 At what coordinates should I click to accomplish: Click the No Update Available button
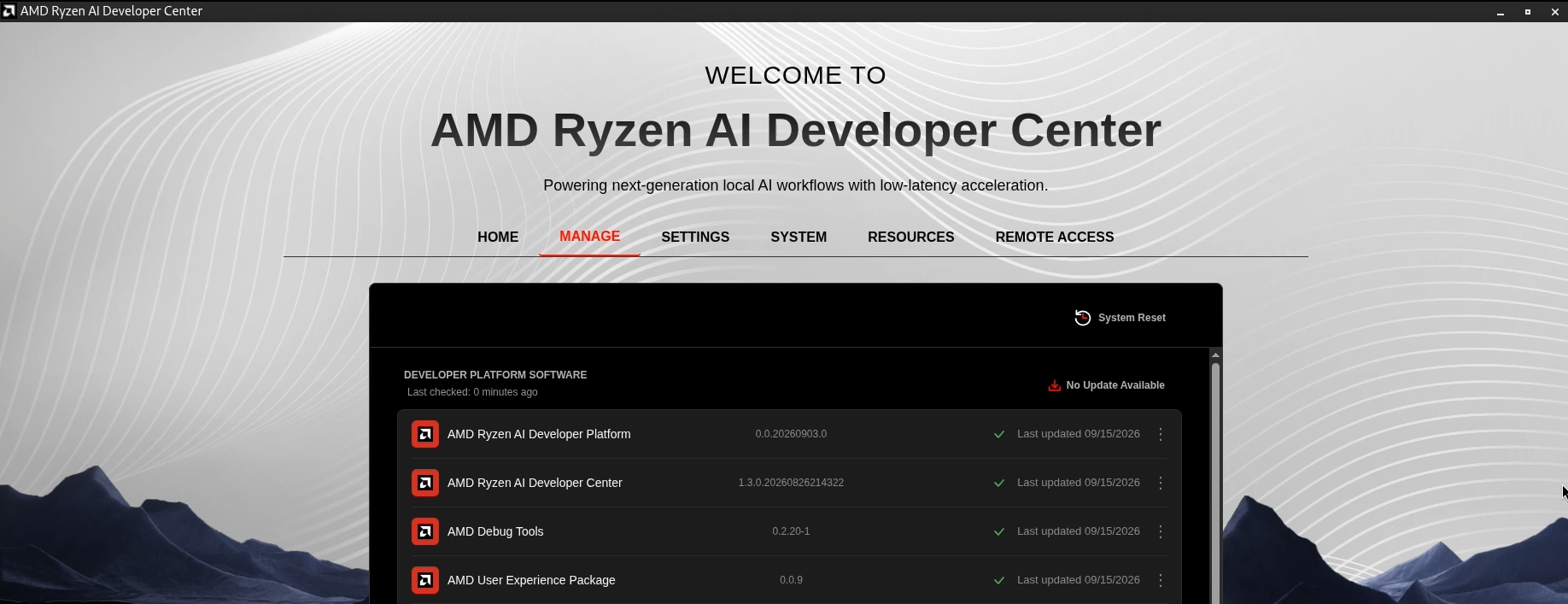(x=1107, y=385)
